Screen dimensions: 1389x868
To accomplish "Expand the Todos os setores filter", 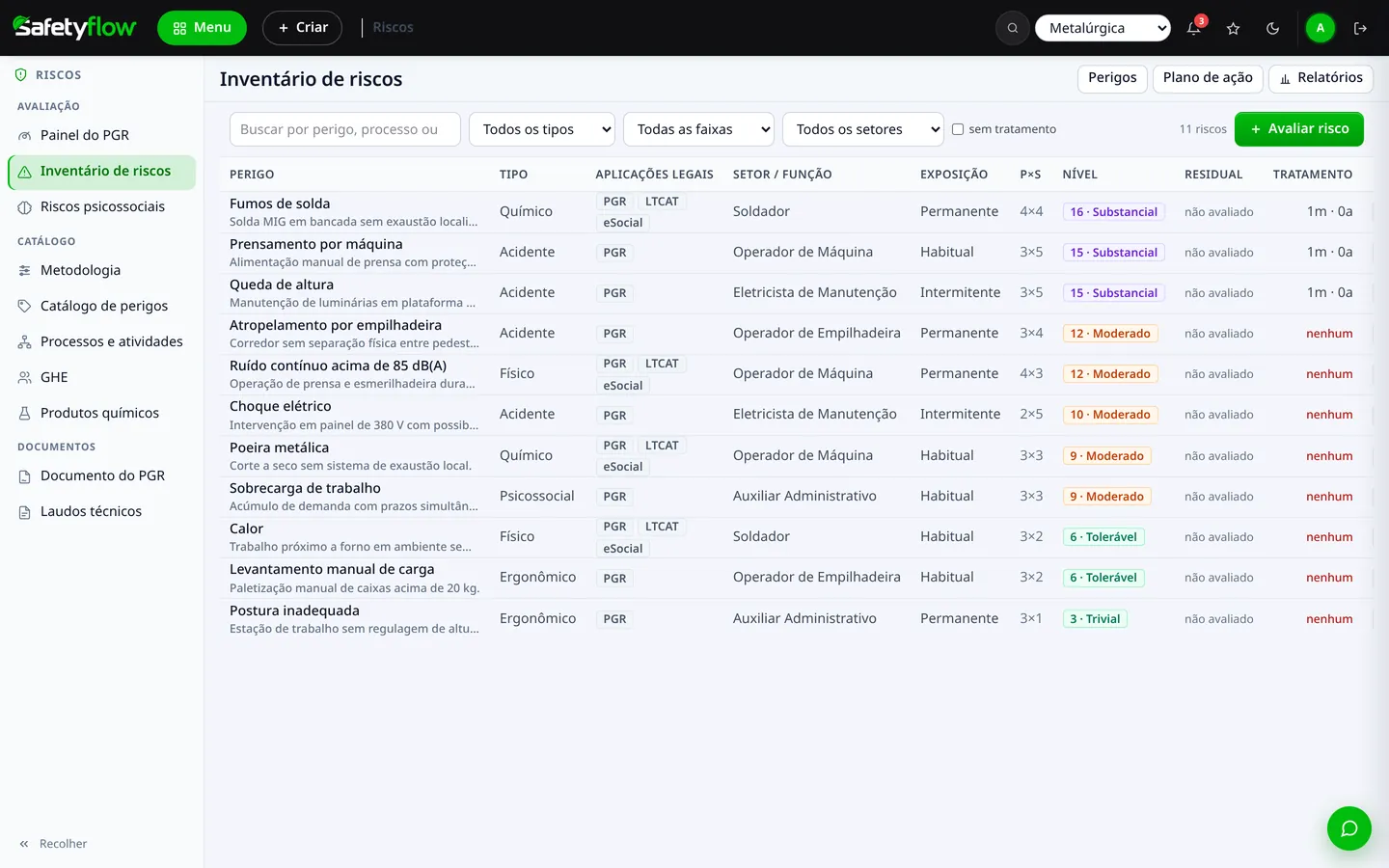I will tap(863, 129).
